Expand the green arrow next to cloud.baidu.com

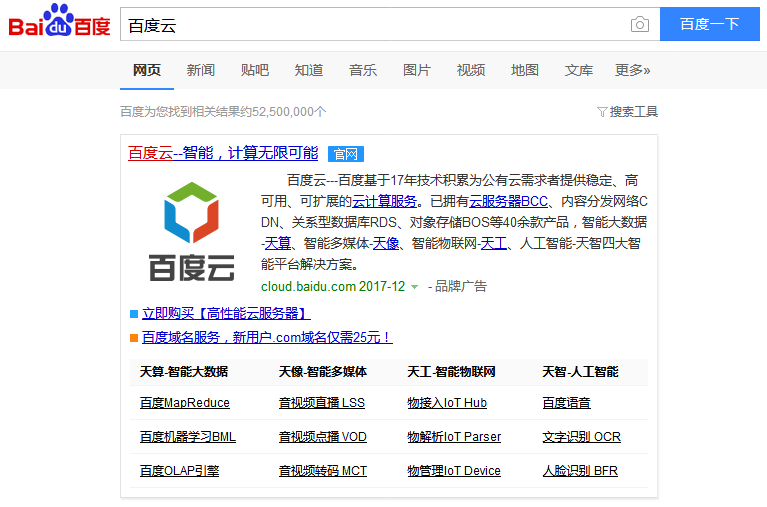click(414, 287)
